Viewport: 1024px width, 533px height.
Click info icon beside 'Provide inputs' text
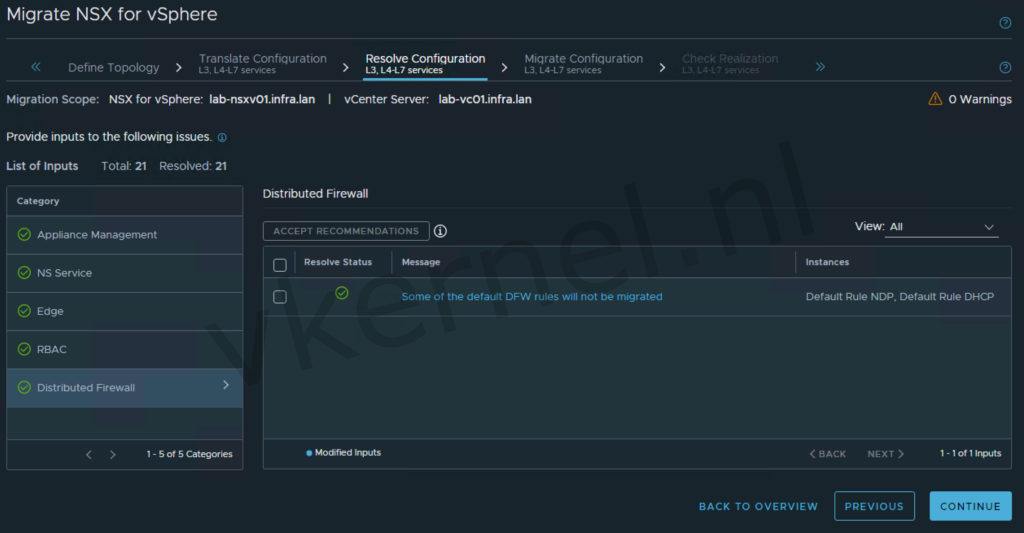pos(222,137)
